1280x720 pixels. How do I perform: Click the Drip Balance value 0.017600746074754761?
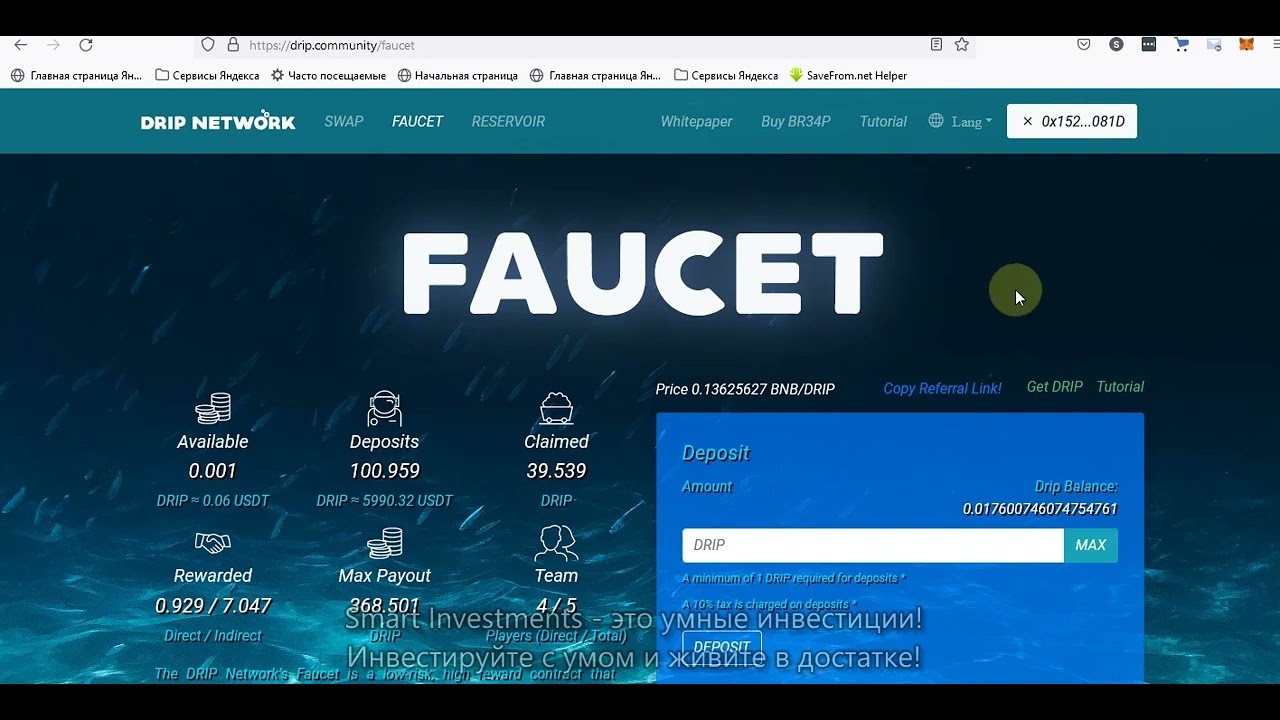[x=1040, y=509]
